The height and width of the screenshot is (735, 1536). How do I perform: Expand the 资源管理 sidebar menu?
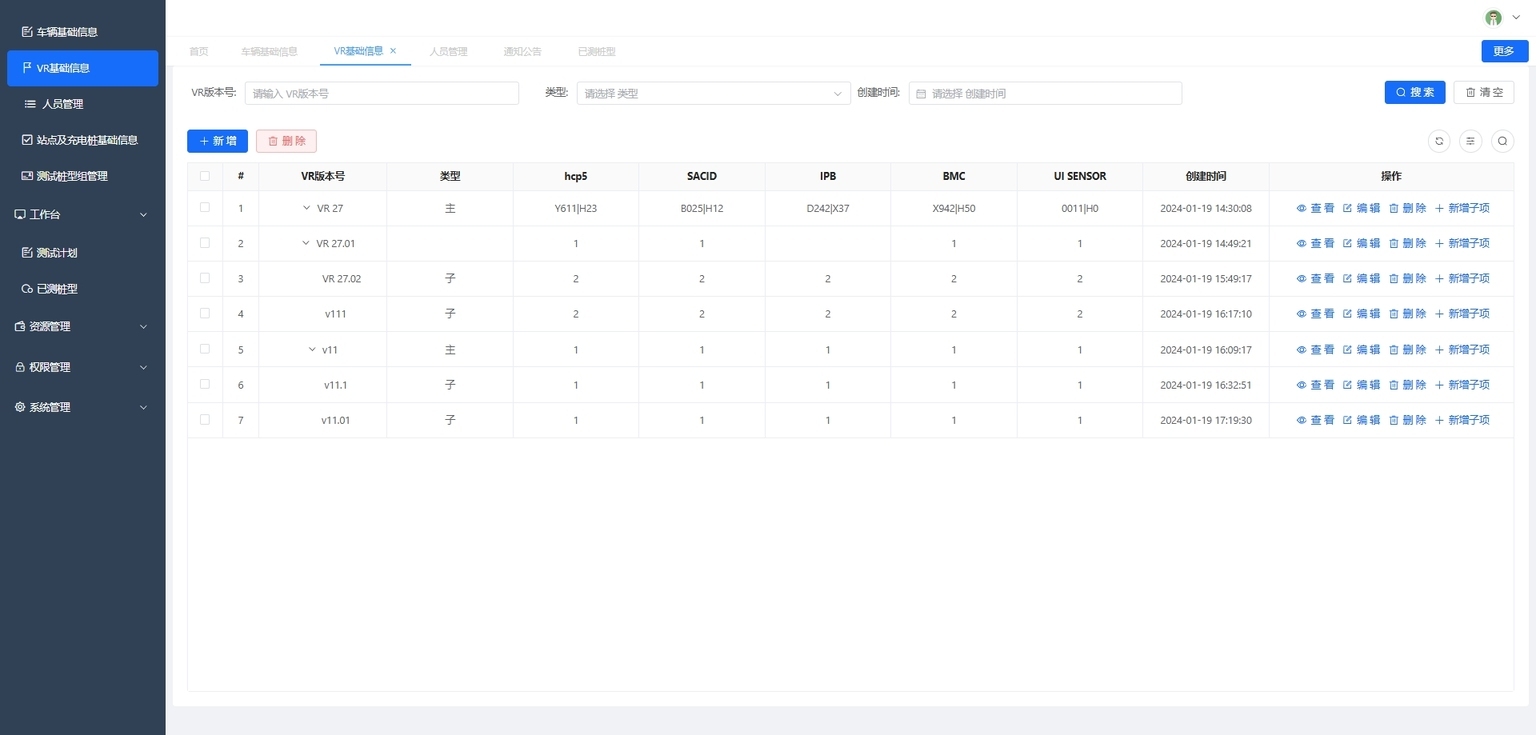click(82, 326)
